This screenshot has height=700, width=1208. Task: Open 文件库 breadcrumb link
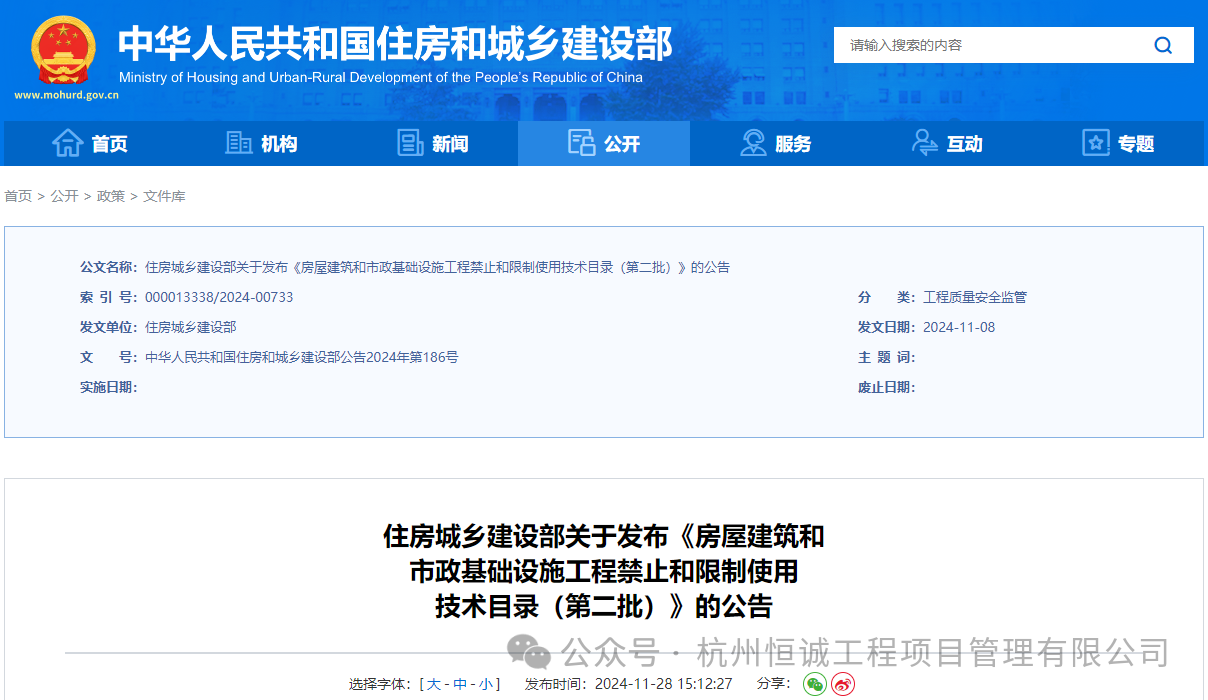coord(164,196)
